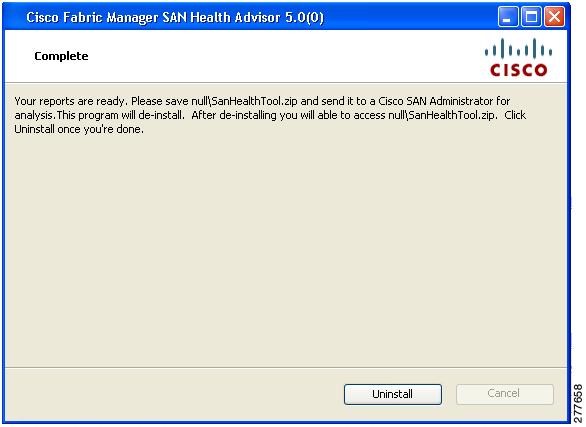Screen dimensions: 586x427
Task: Select the bold 'Complete' heading
Action: click(61, 56)
